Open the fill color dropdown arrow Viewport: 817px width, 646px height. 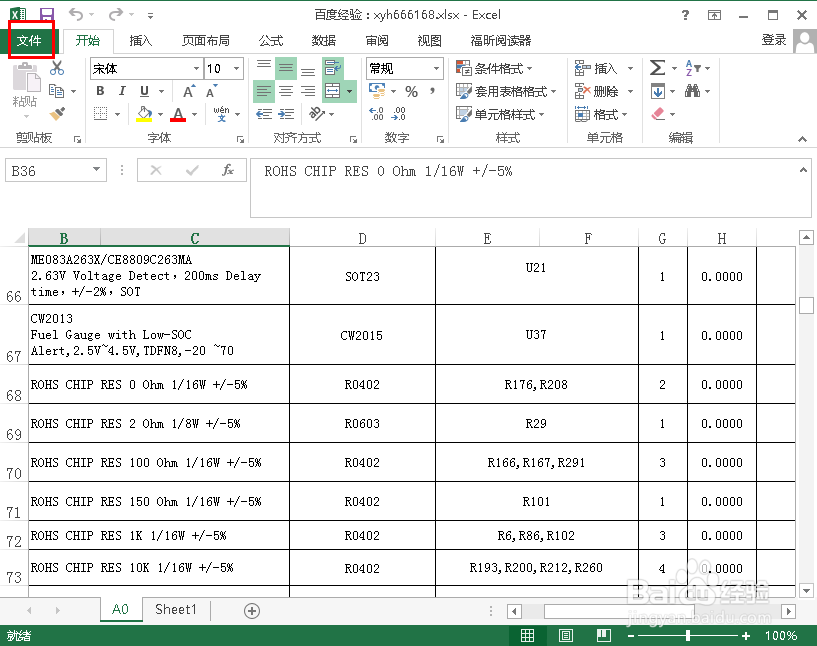tap(160, 113)
